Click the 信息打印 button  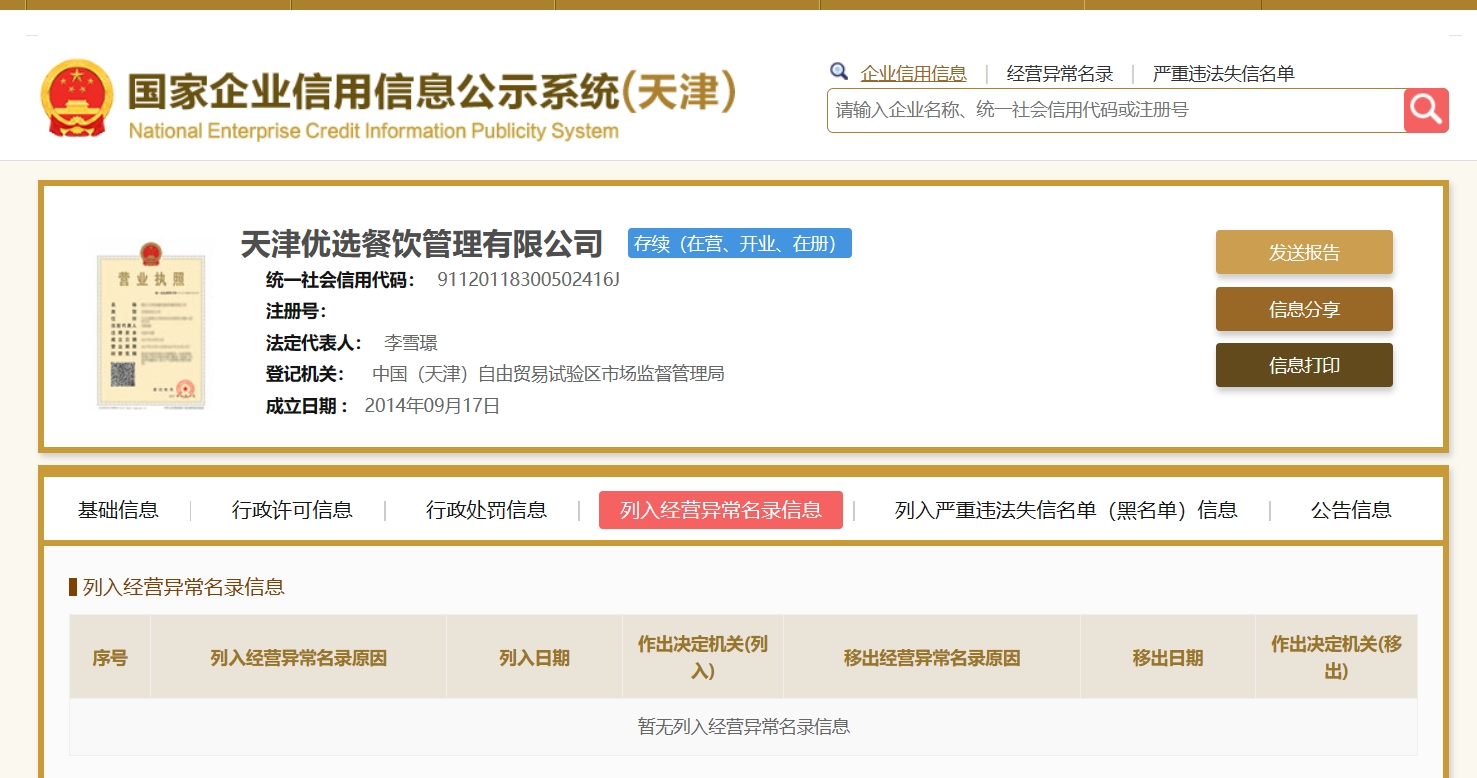tap(1304, 365)
